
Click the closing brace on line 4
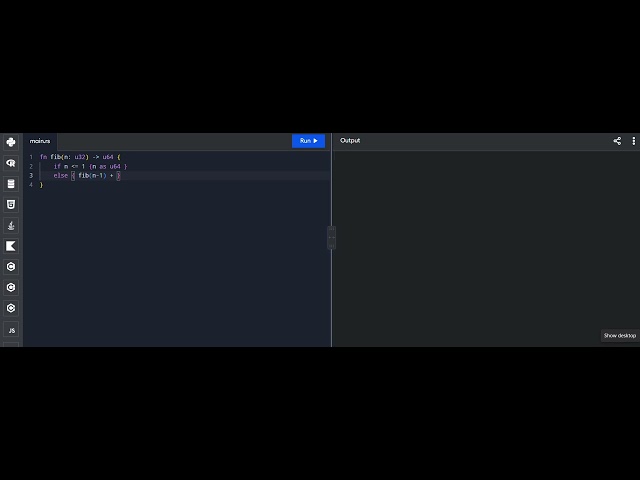pyautogui.click(x=41, y=185)
